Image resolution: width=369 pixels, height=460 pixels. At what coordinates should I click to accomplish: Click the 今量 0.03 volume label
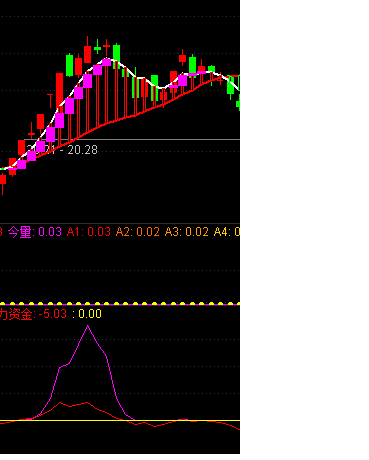35,232
